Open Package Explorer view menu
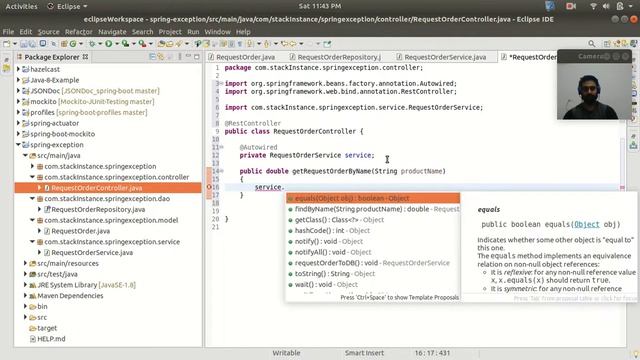Viewport: 640px width, 360px height. click(180, 57)
